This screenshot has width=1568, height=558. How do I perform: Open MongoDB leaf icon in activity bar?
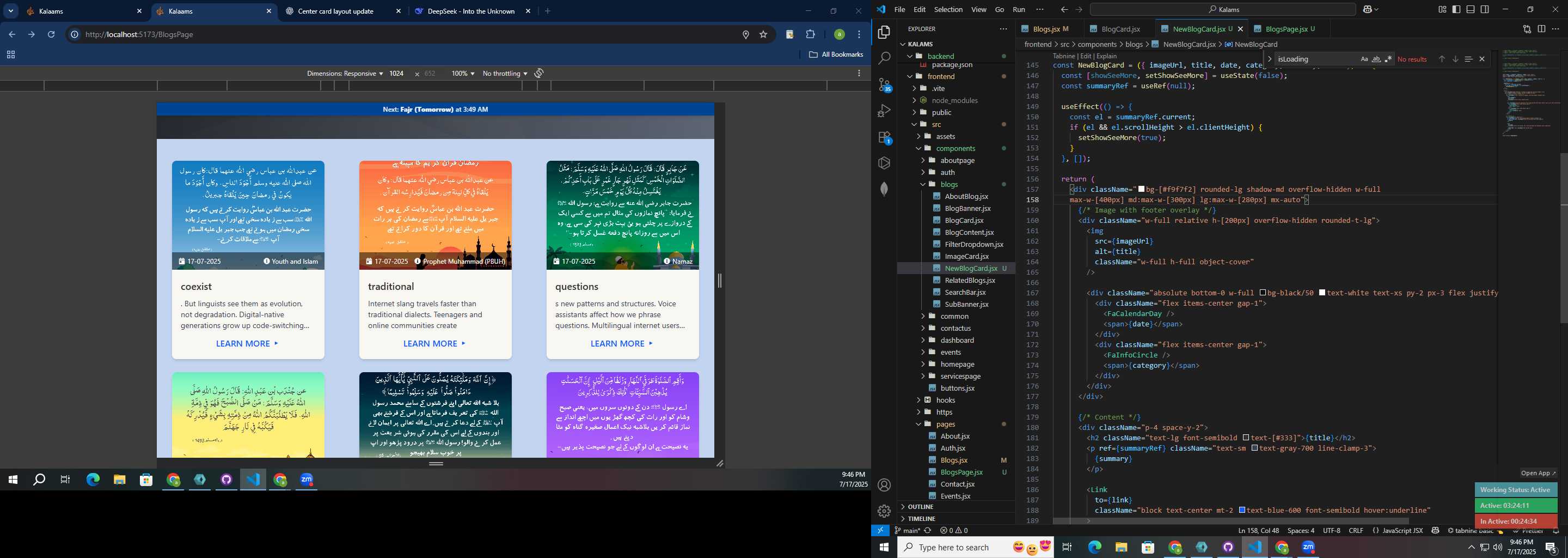[x=884, y=189]
